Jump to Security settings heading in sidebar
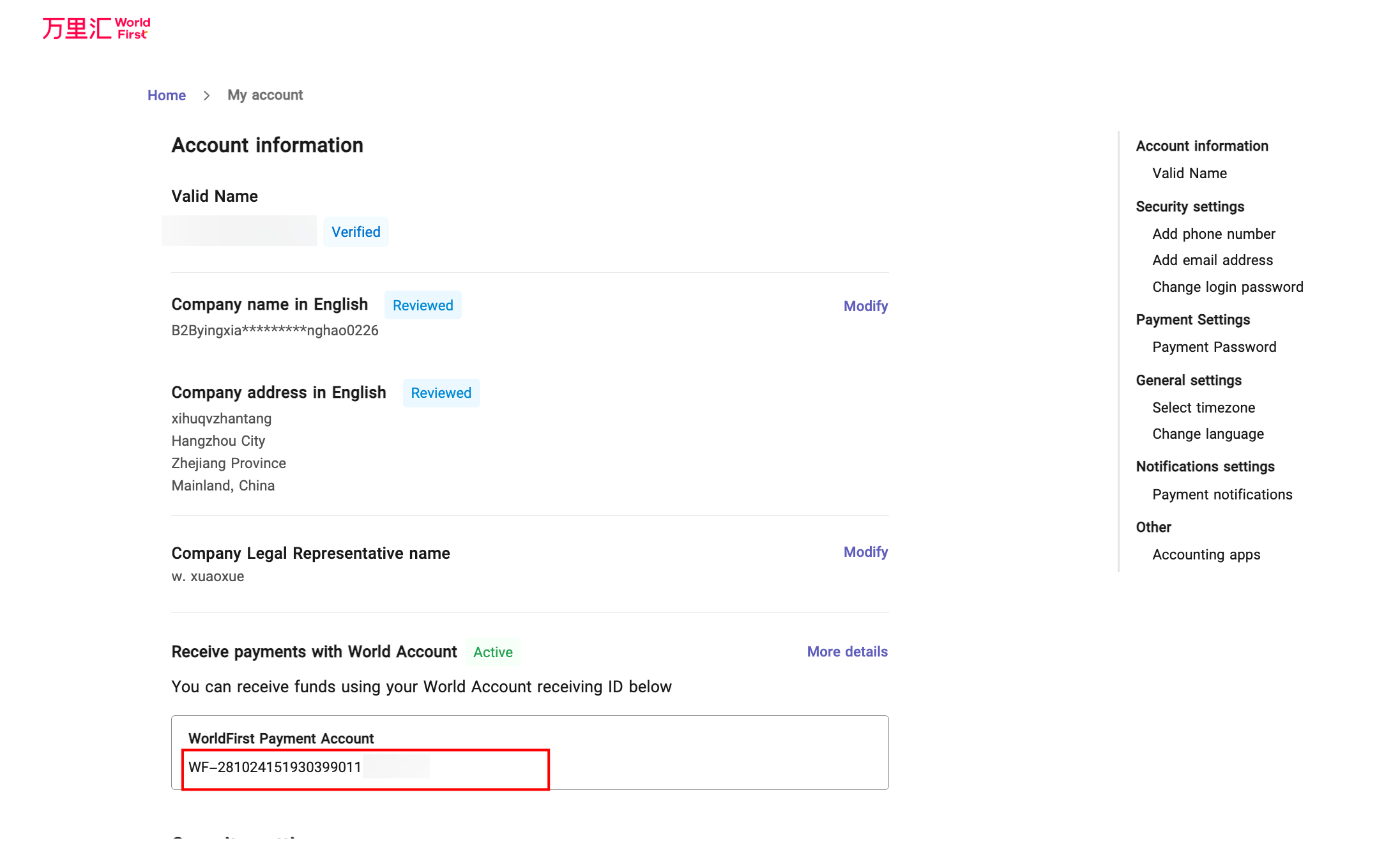Image resolution: width=1400 pixels, height=866 pixels. coord(1190,206)
